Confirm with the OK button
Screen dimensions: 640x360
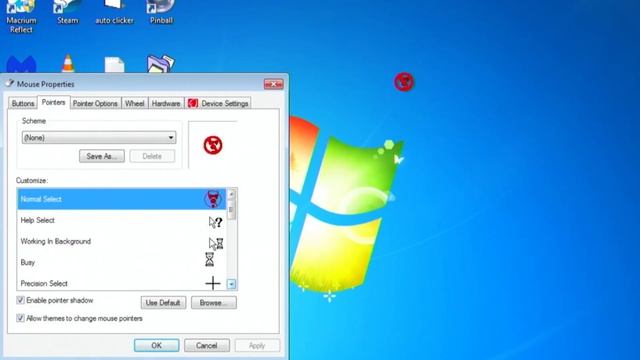tap(156, 345)
